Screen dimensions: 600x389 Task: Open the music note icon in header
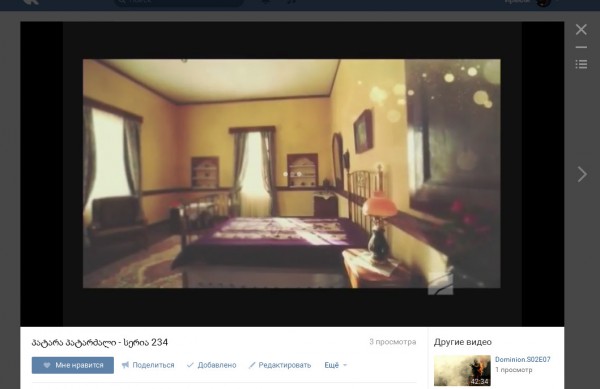click(x=292, y=2)
